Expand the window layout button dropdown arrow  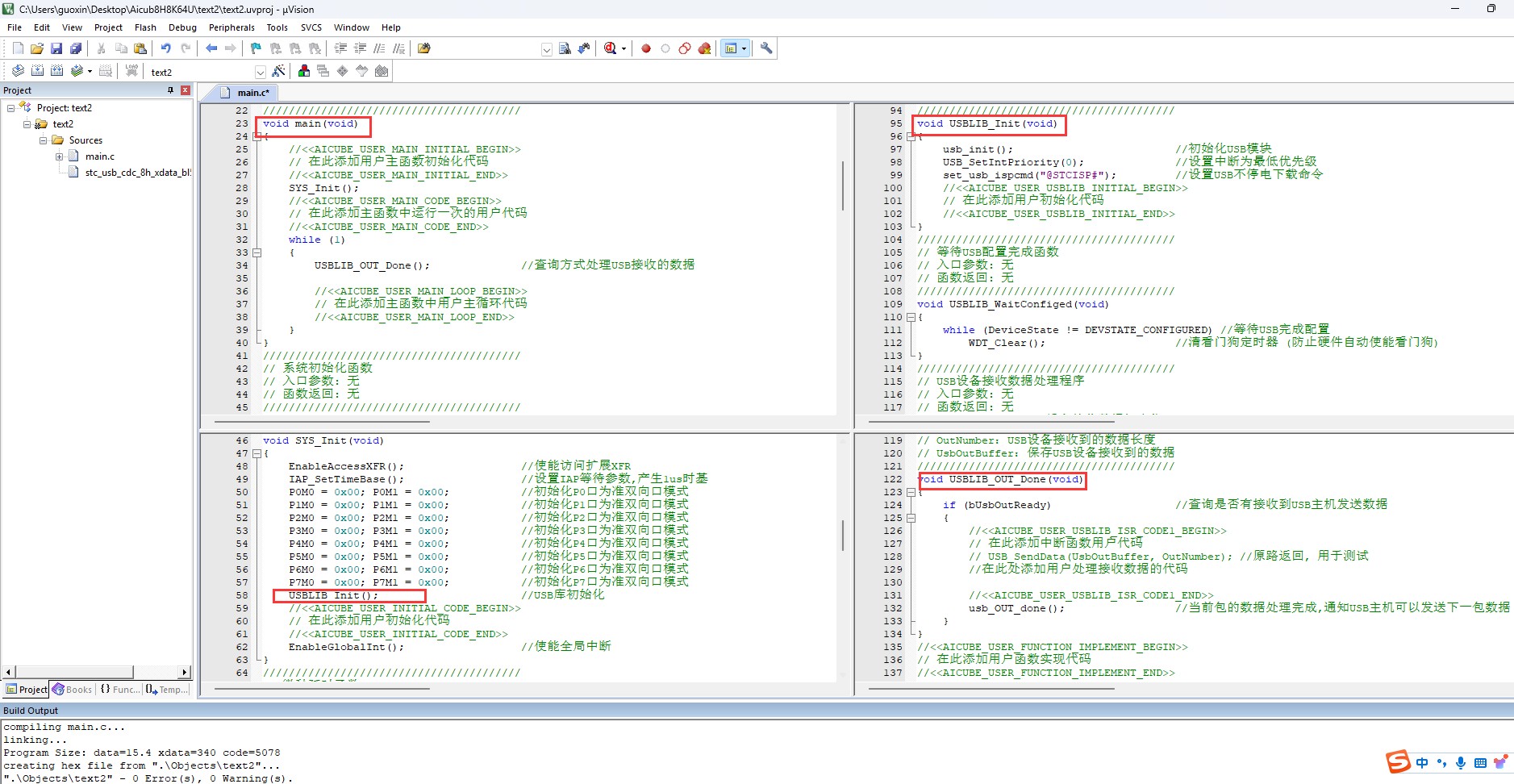pyautogui.click(x=744, y=48)
